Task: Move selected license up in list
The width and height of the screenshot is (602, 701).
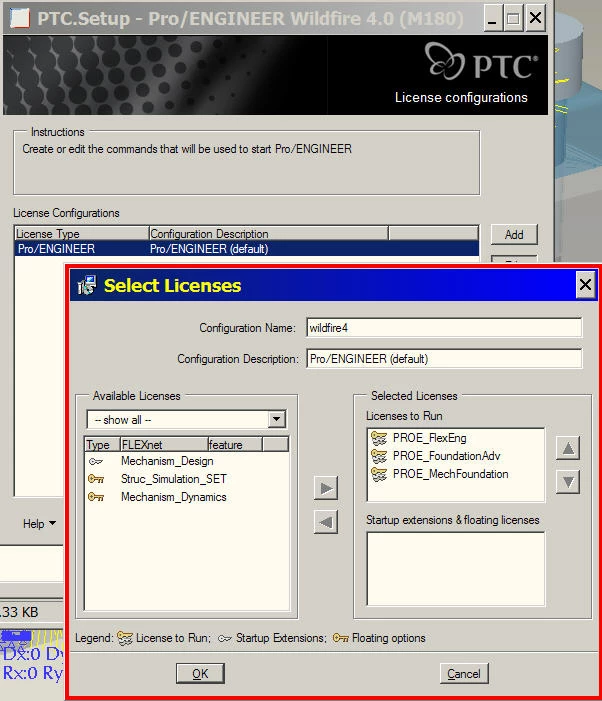Action: tap(568, 448)
